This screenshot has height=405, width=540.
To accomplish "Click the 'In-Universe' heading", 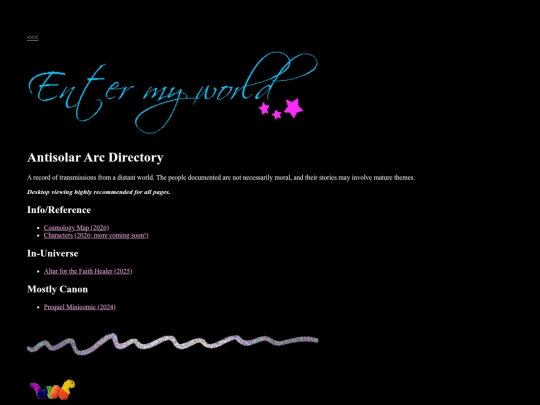I will click(x=53, y=253).
